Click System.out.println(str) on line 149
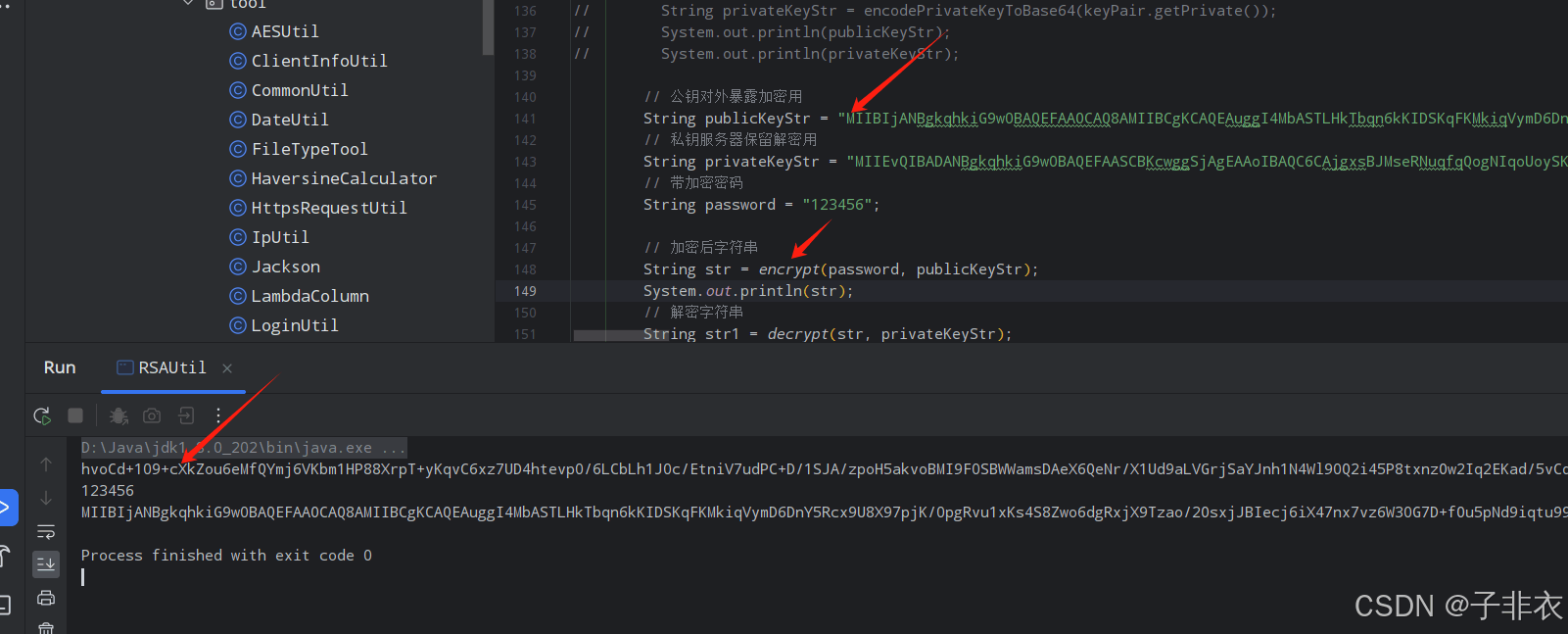The image size is (1568, 634). pos(748,291)
